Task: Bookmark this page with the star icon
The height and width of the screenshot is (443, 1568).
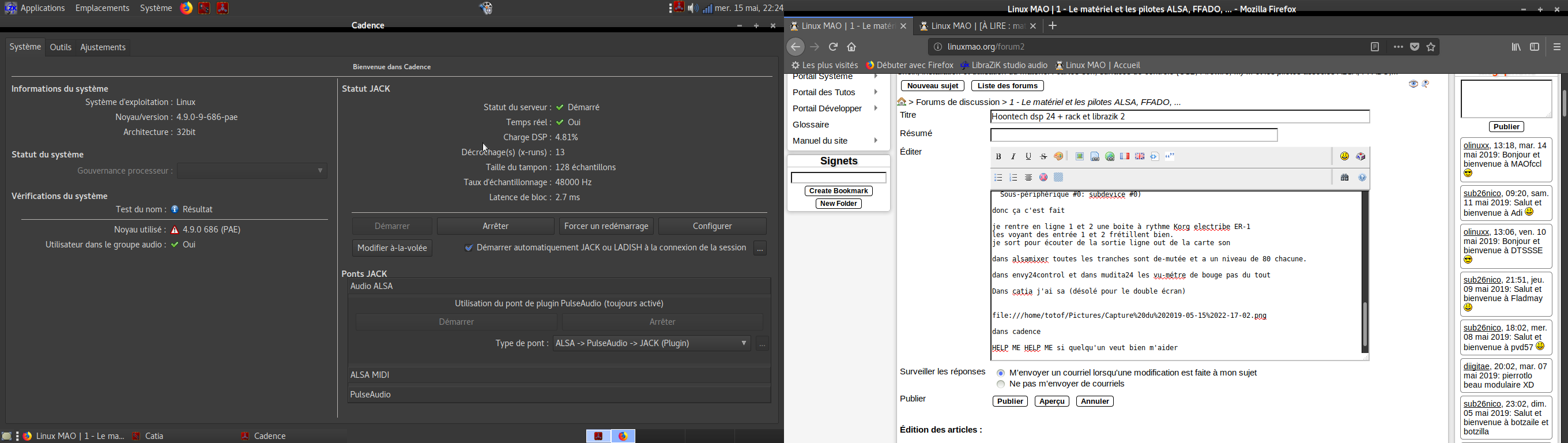Action: pos(1431,47)
